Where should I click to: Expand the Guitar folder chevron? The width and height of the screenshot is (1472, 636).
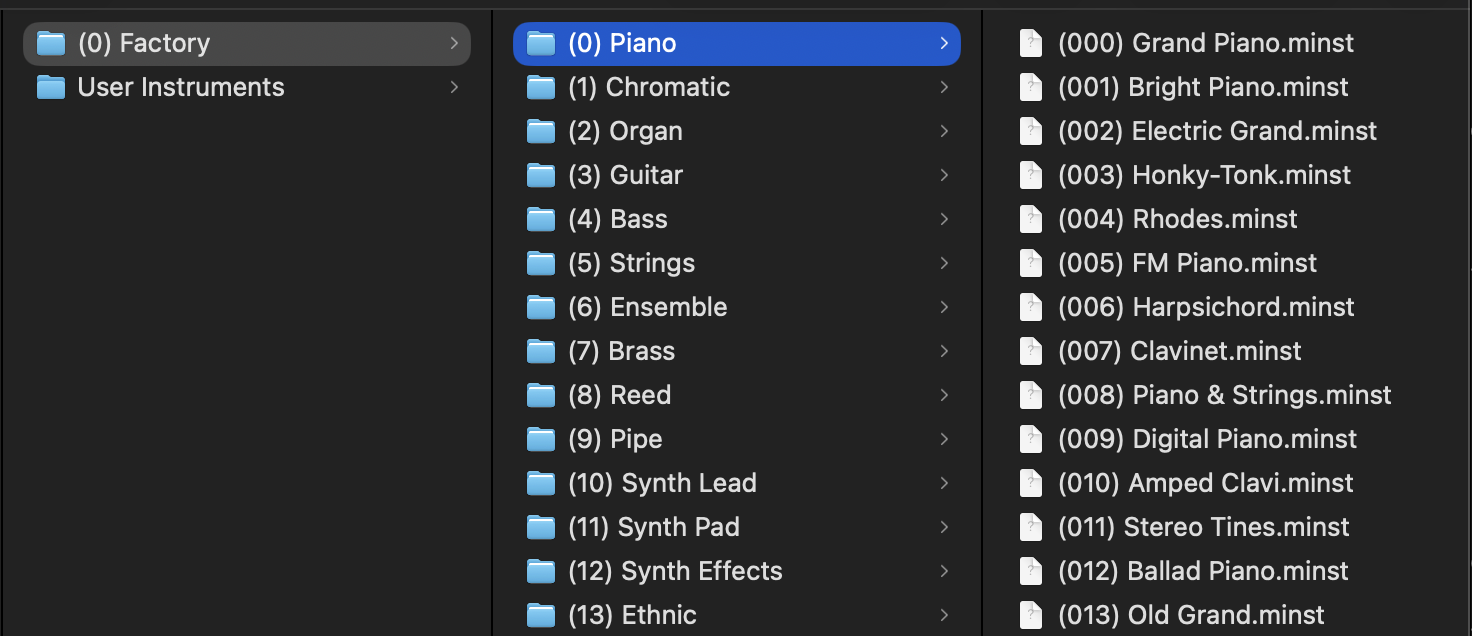tap(944, 176)
